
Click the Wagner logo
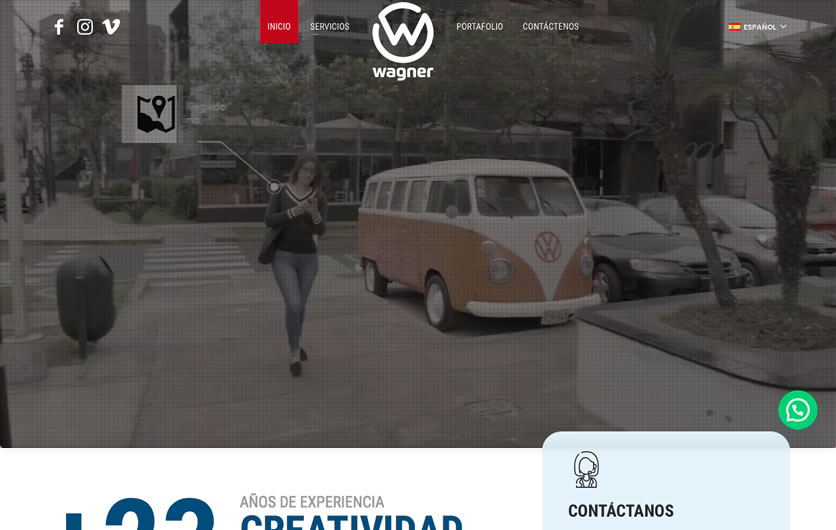point(403,41)
